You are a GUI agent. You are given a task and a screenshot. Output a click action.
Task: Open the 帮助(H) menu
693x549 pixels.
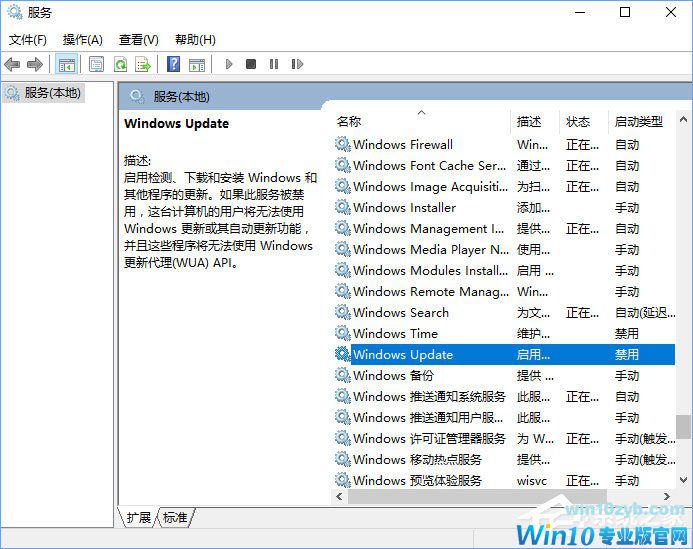(x=195, y=40)
